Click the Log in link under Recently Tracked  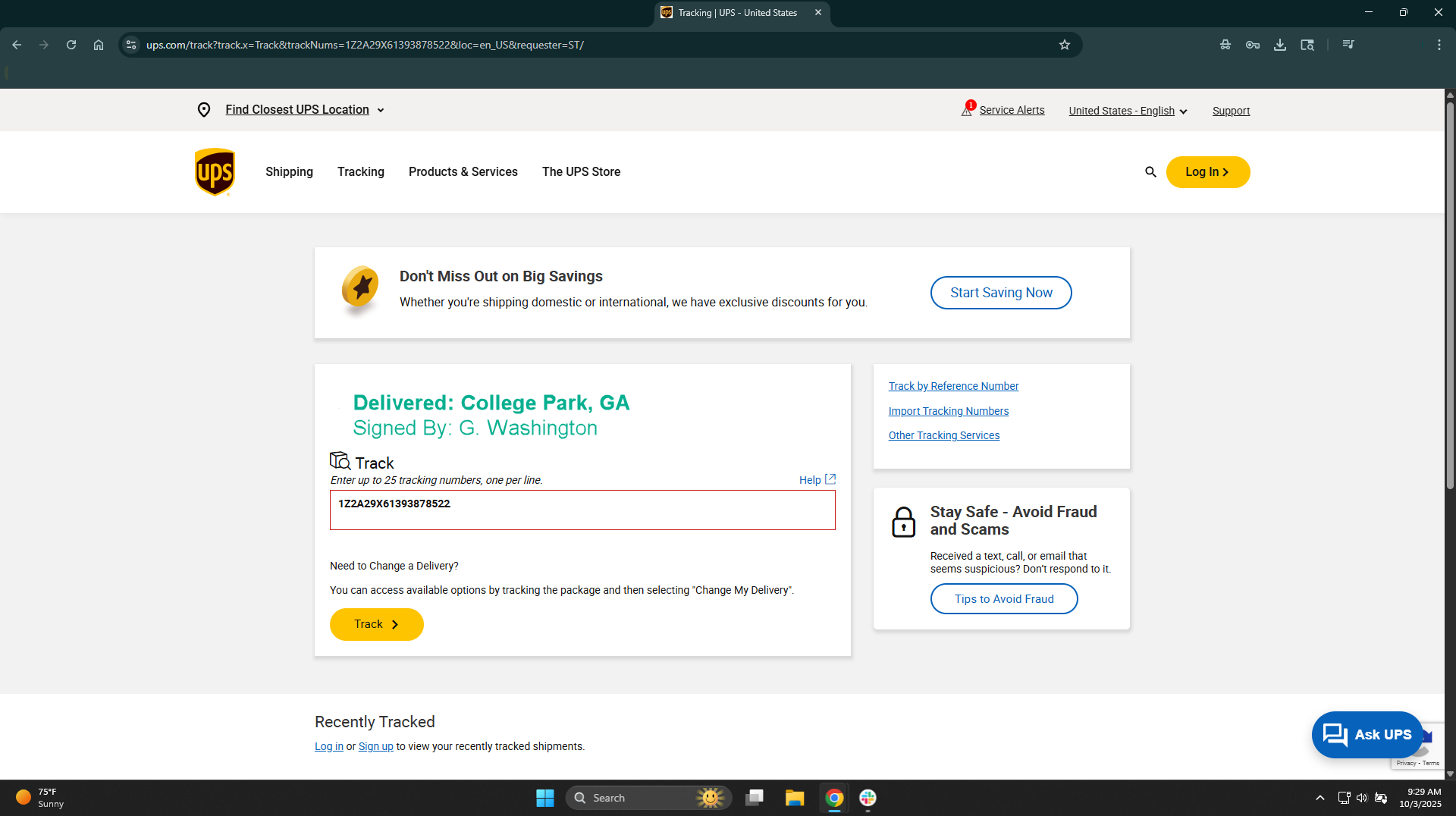coord(329,746)
